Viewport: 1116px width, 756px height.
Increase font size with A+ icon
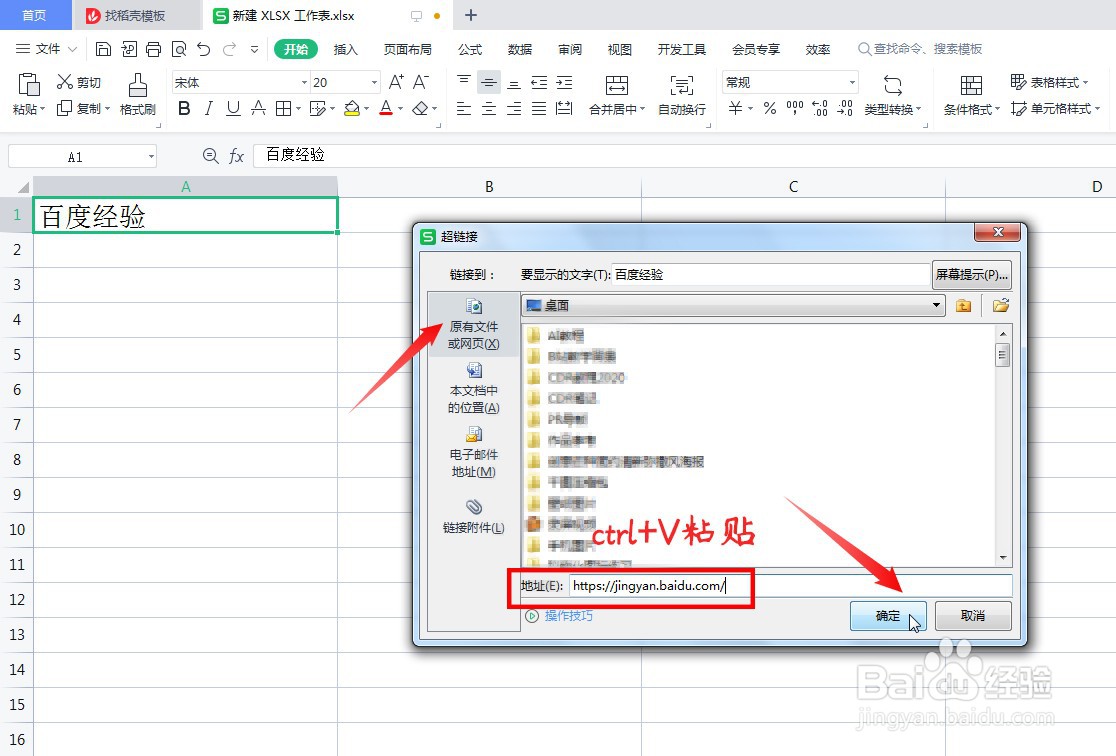(x=396, y=83)
